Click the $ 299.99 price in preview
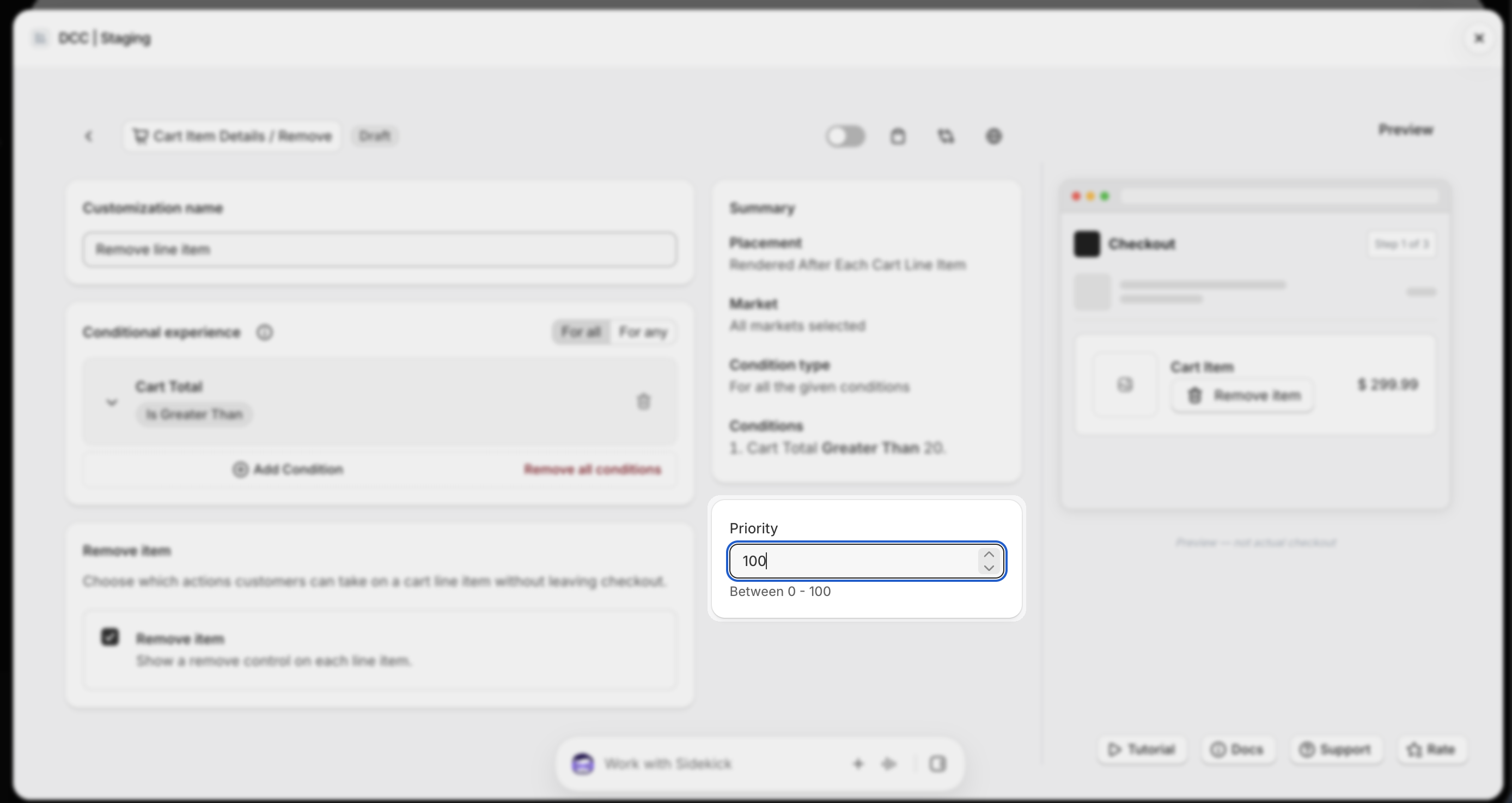This screenshot has height=803, width=1512. [x=1388, y=385]
